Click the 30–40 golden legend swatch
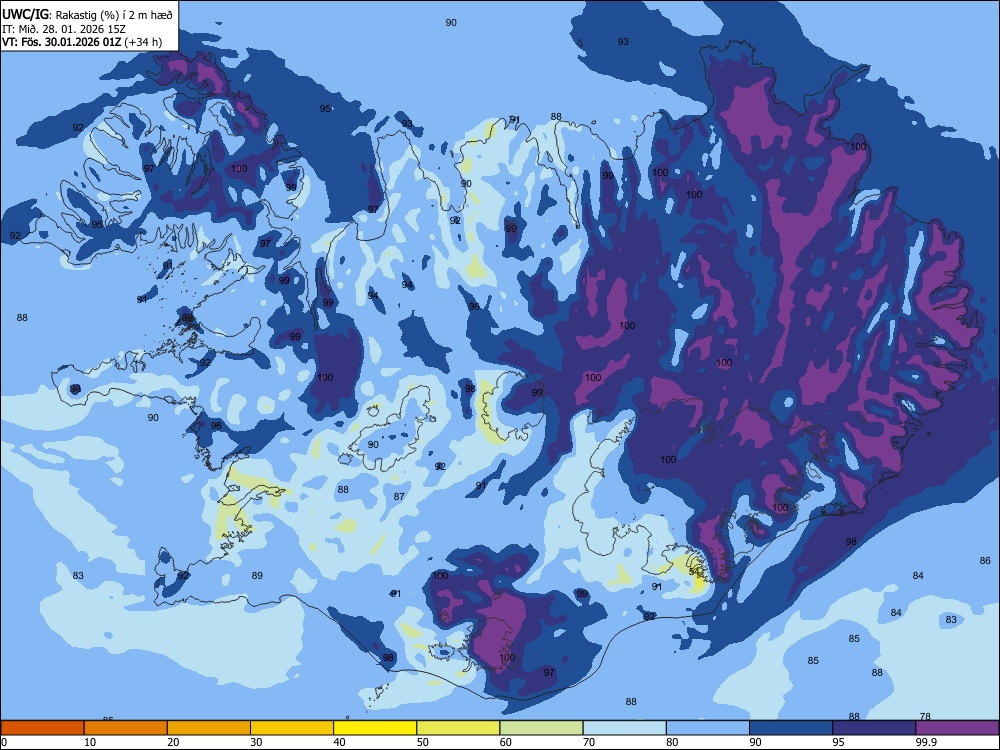 pyautogui.click(x=292, y=728)
